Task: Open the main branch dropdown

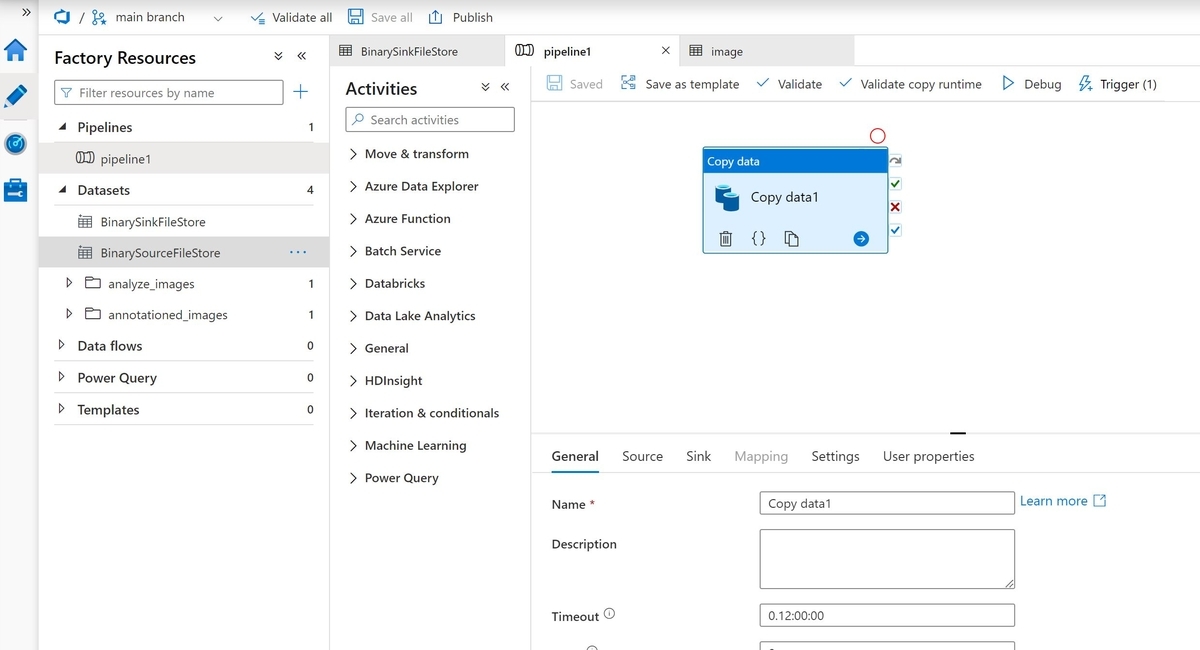Action: (157, 17)
